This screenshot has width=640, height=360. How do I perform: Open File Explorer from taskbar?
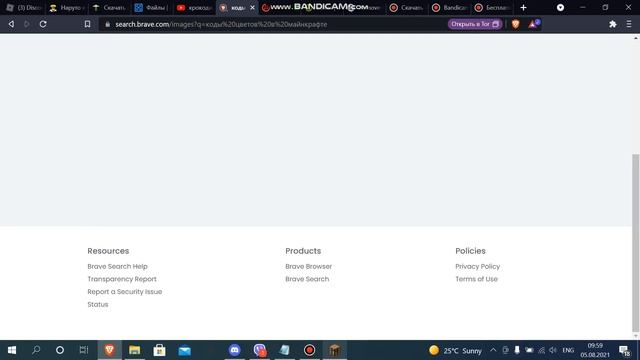click(134, 350)
